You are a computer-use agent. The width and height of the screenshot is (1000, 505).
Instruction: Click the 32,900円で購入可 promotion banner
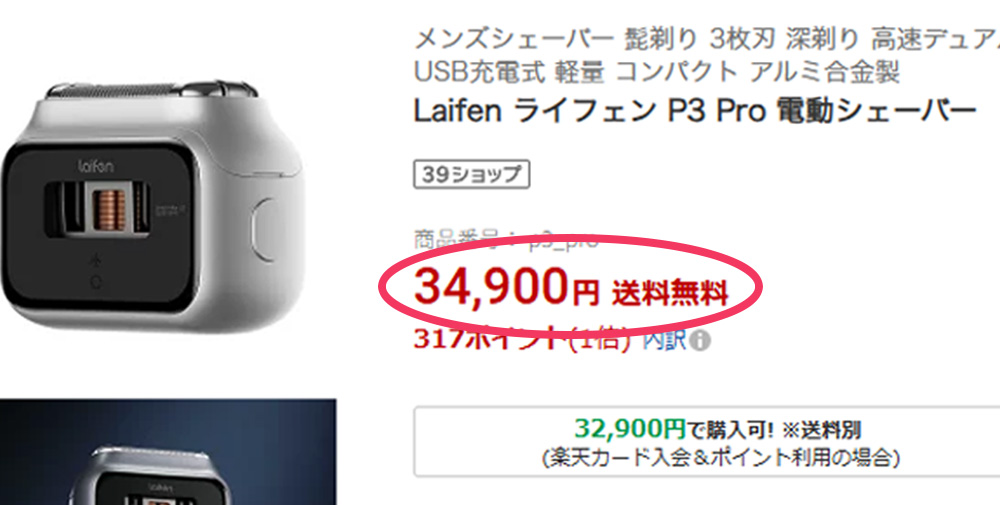pos(707,442)
